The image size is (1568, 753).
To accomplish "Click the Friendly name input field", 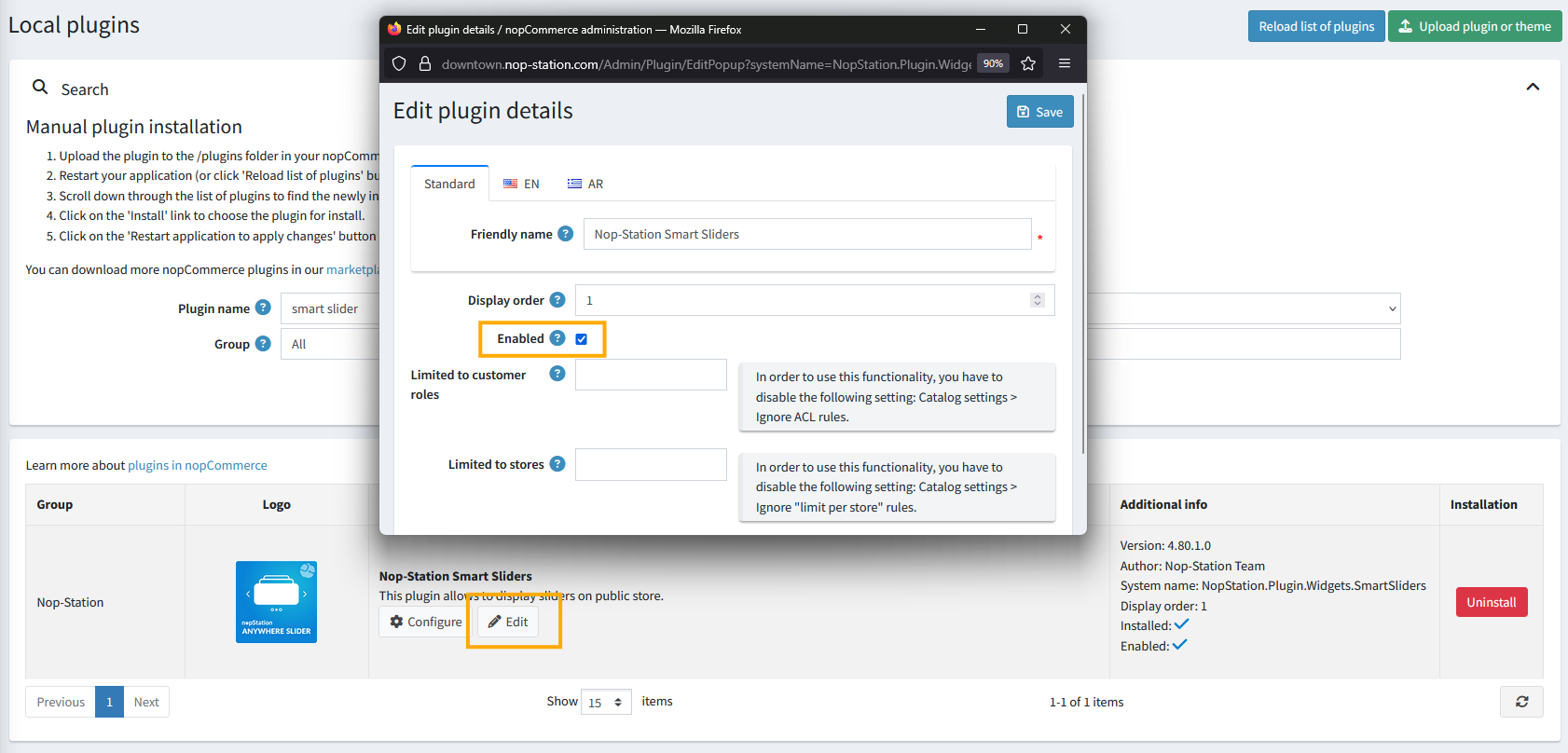I will pyautogui.click(x=807, y=234).
